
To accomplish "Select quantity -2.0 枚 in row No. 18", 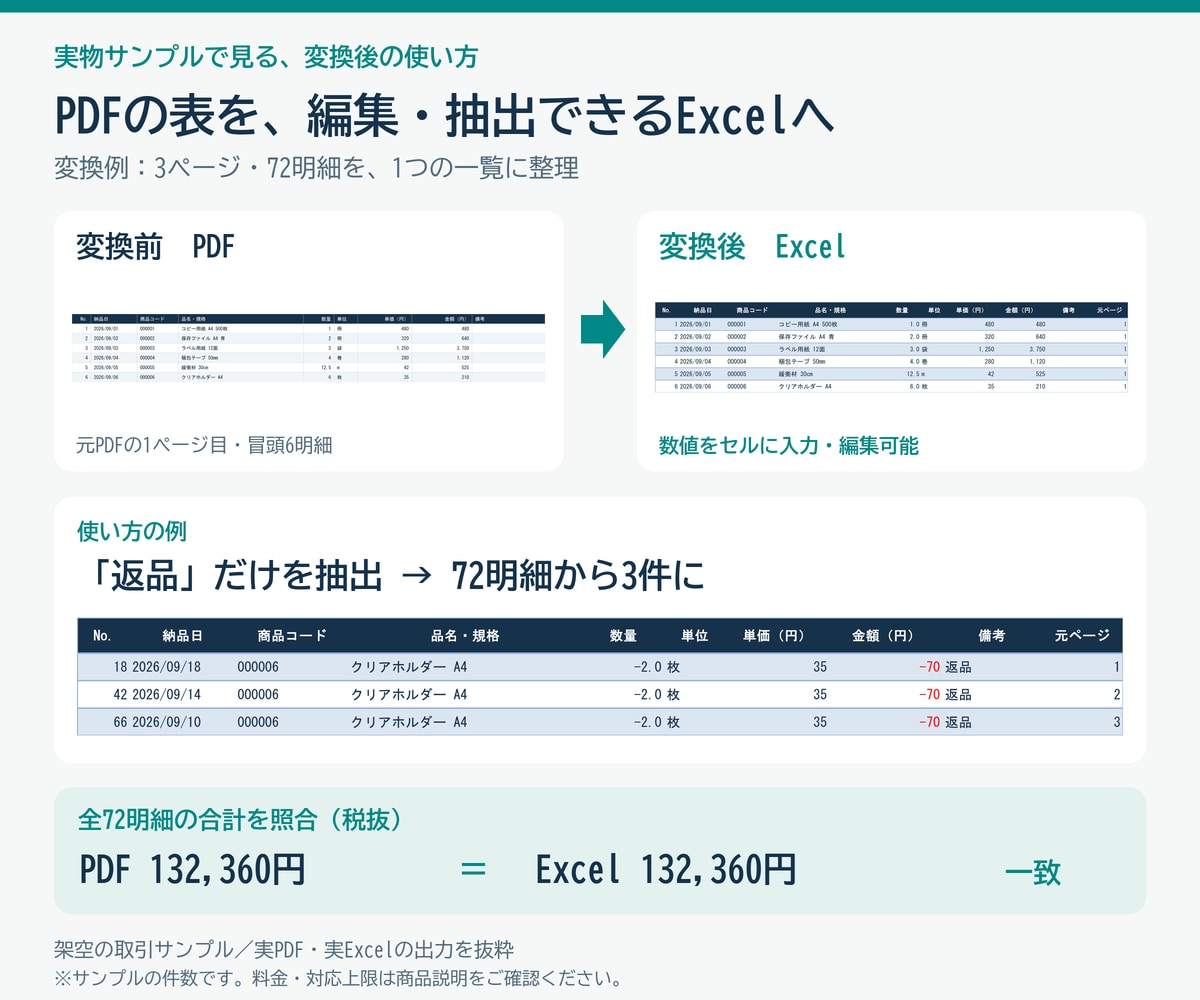I will pyautogui.click(x=656, y=667).
